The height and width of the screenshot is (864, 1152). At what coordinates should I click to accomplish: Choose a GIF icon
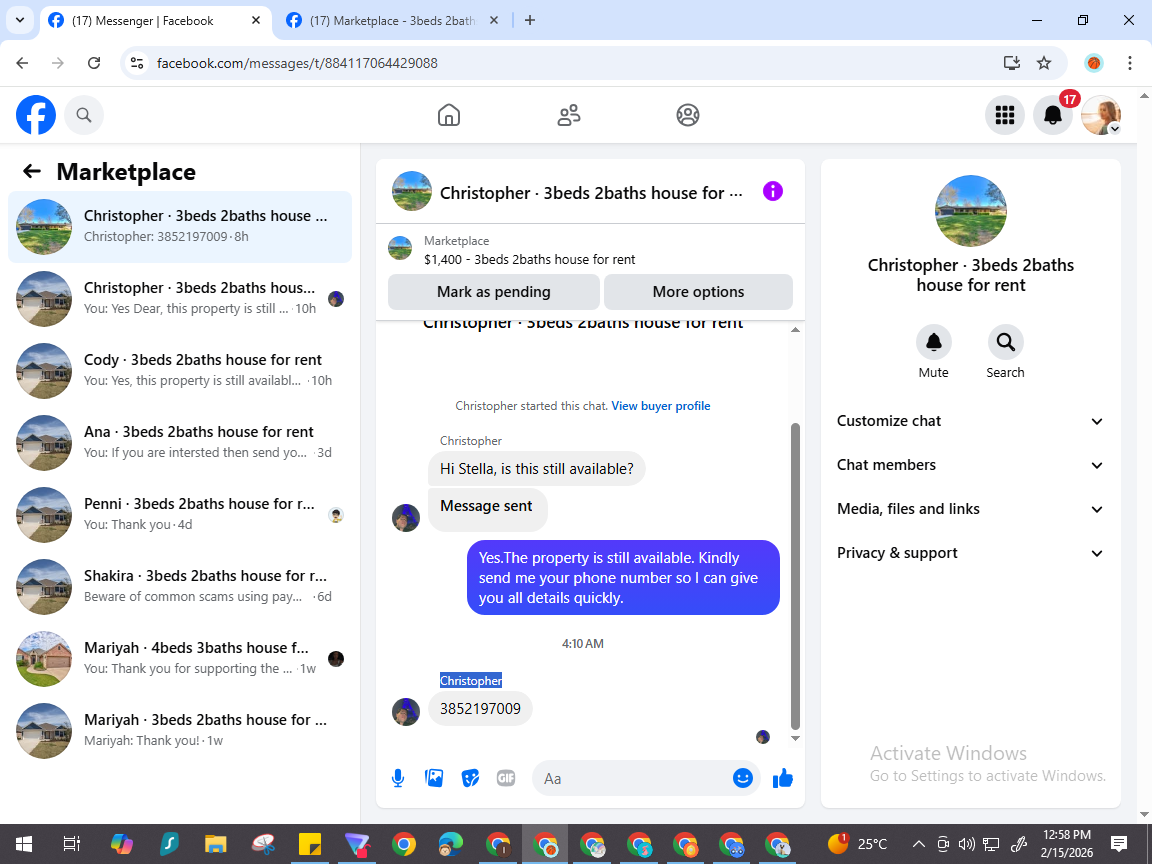tap(505, 778)
